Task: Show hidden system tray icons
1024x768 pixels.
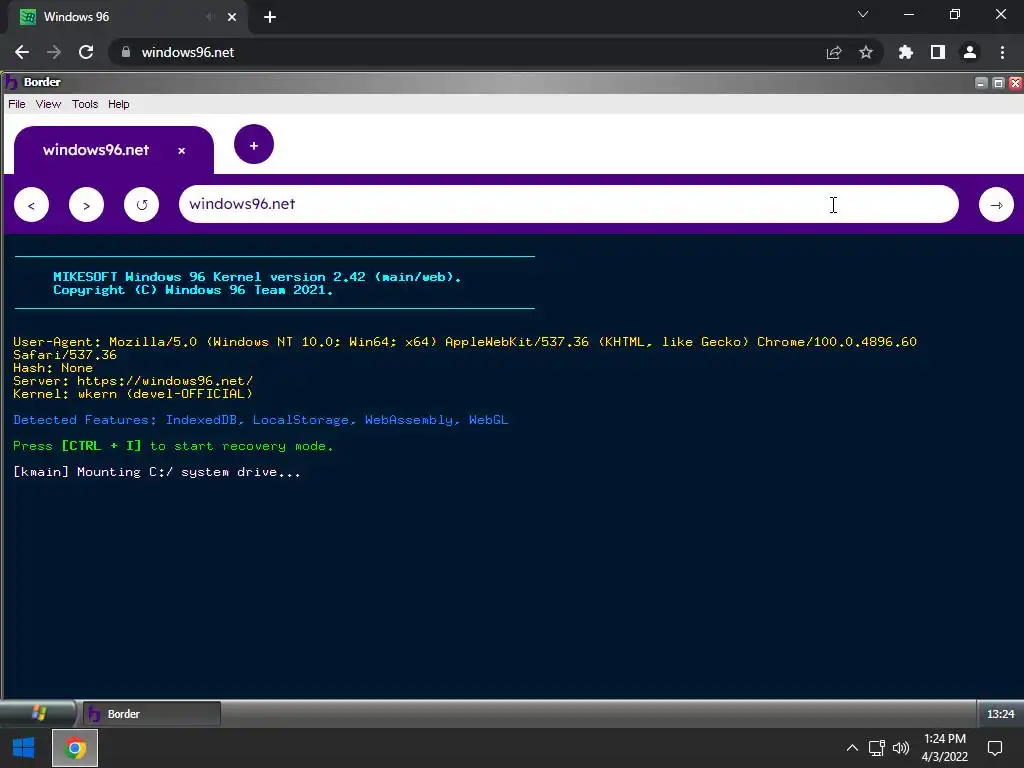Action: pyautogui.click(x=852, y=748)
